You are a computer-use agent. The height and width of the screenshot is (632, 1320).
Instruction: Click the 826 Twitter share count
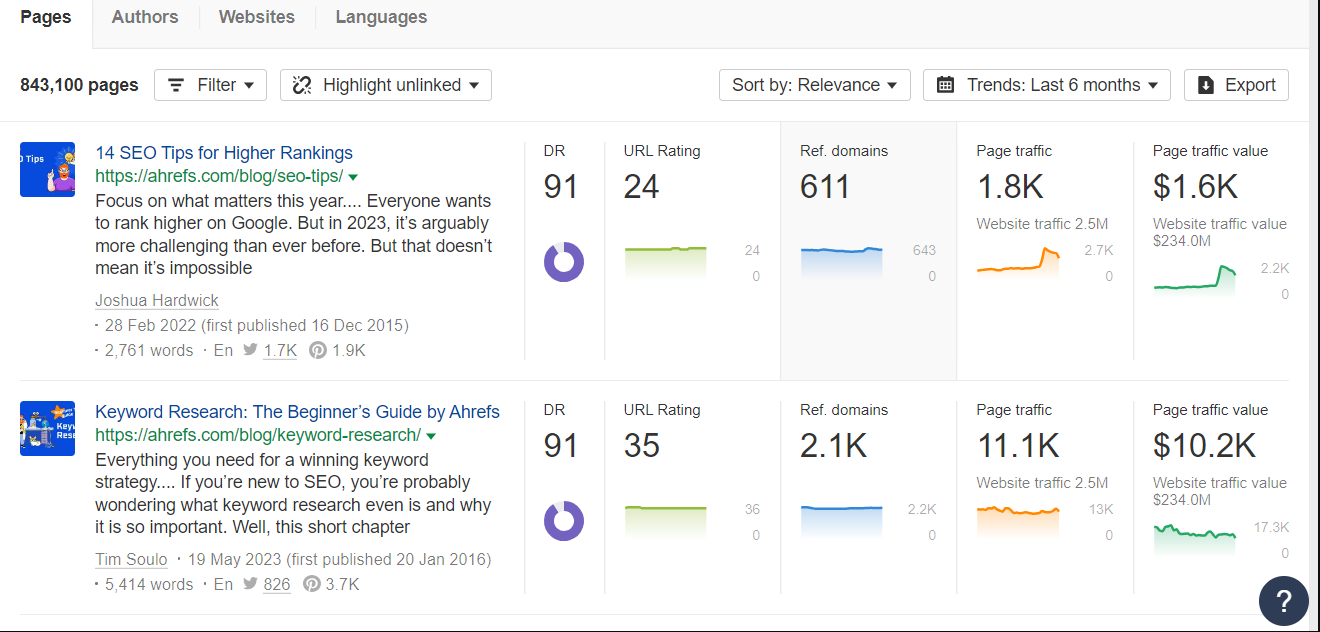click(x=277, y=584)
